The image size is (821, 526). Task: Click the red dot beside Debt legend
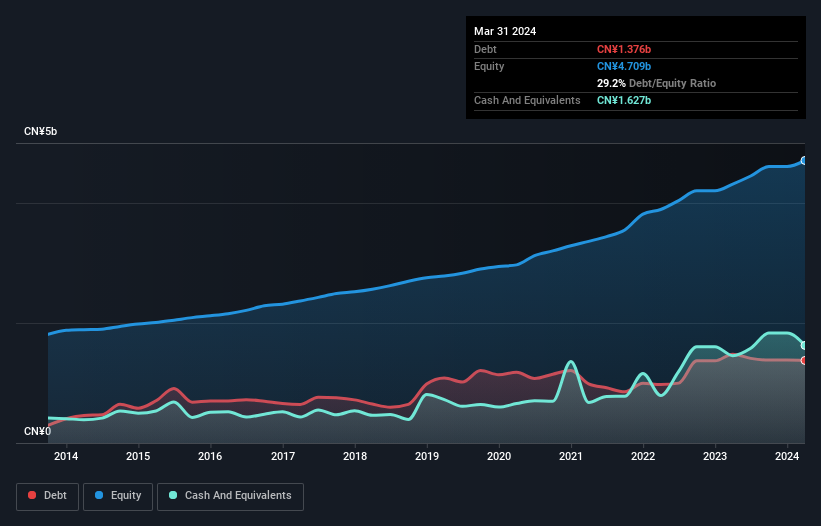click(33, 496)
